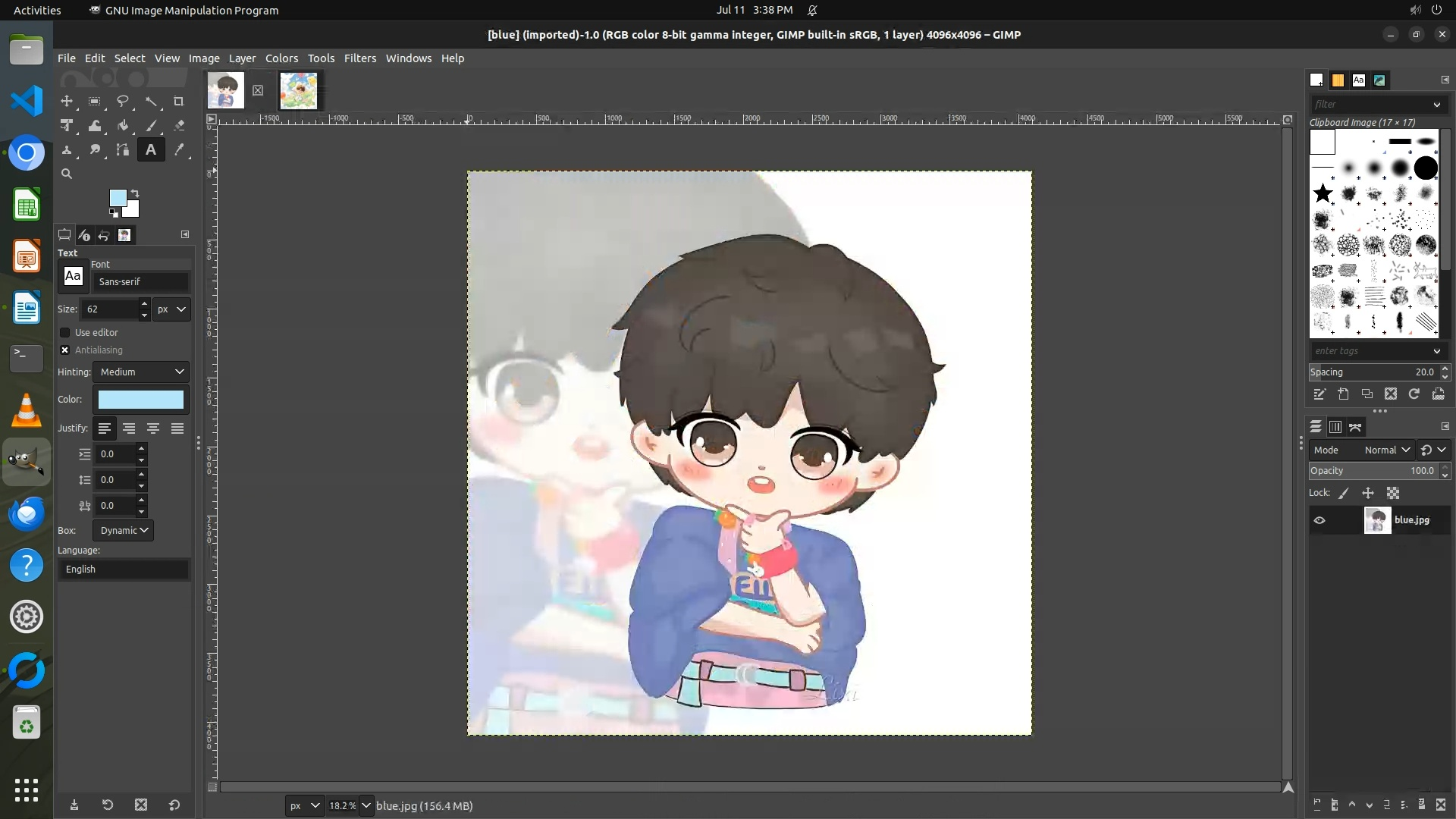Image resolution: width=1456 pixels, height=819 pixels.
Task: Enable the Use editor checkbox
Action: pyautogui.click(x=65, y=333)
